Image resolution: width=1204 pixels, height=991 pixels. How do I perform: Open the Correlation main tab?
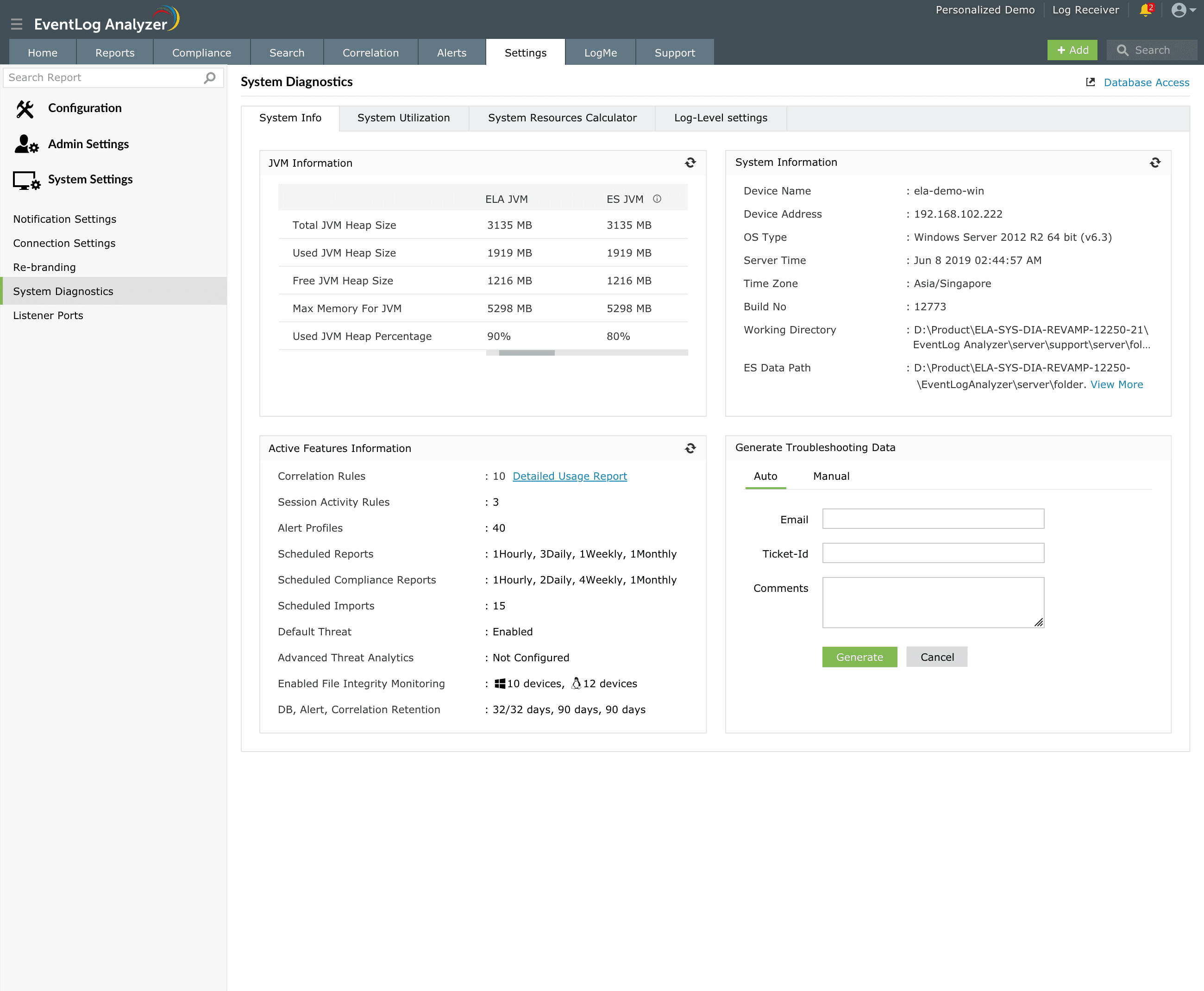point(370,52)
